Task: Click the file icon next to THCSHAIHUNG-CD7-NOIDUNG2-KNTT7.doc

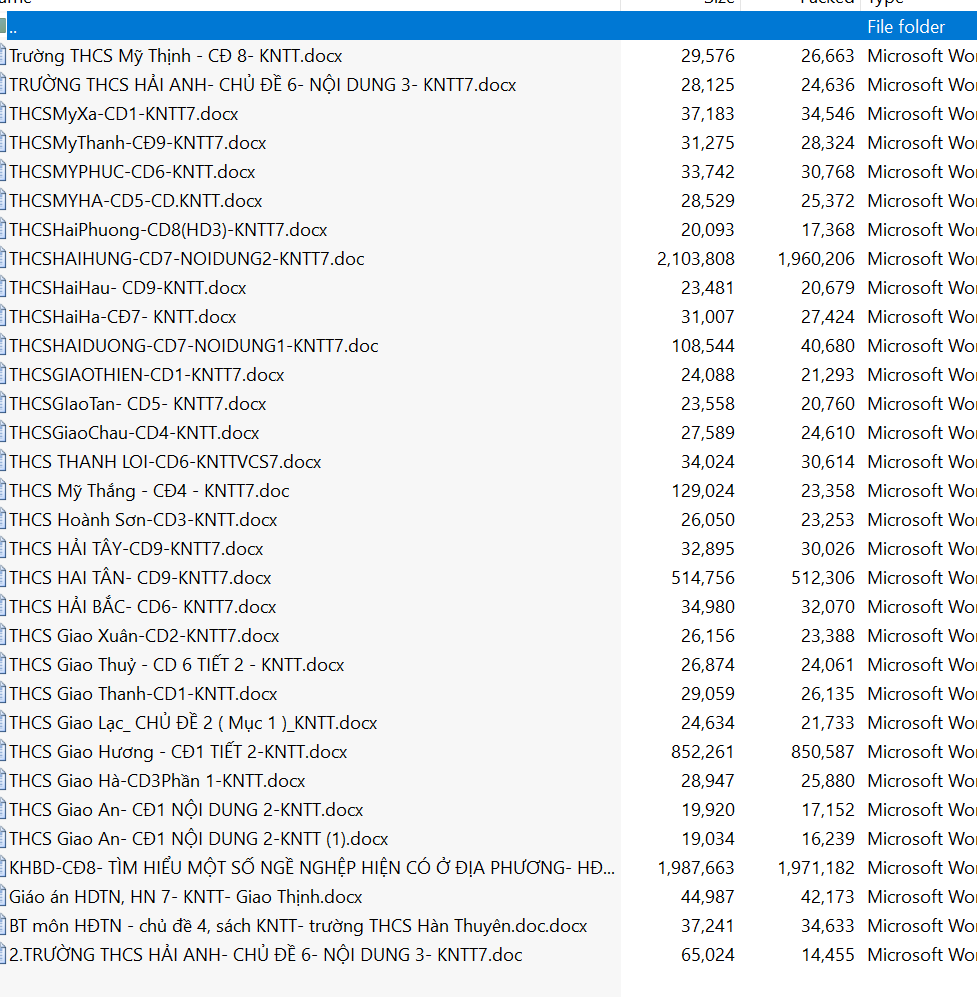Action: coord(3,259)
